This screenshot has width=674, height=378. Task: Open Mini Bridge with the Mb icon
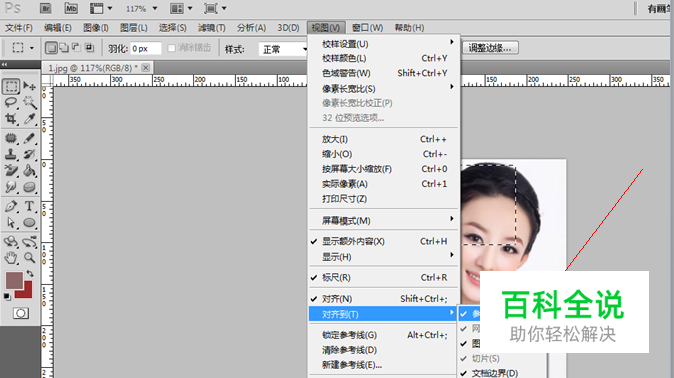click(x=71, y=8)
